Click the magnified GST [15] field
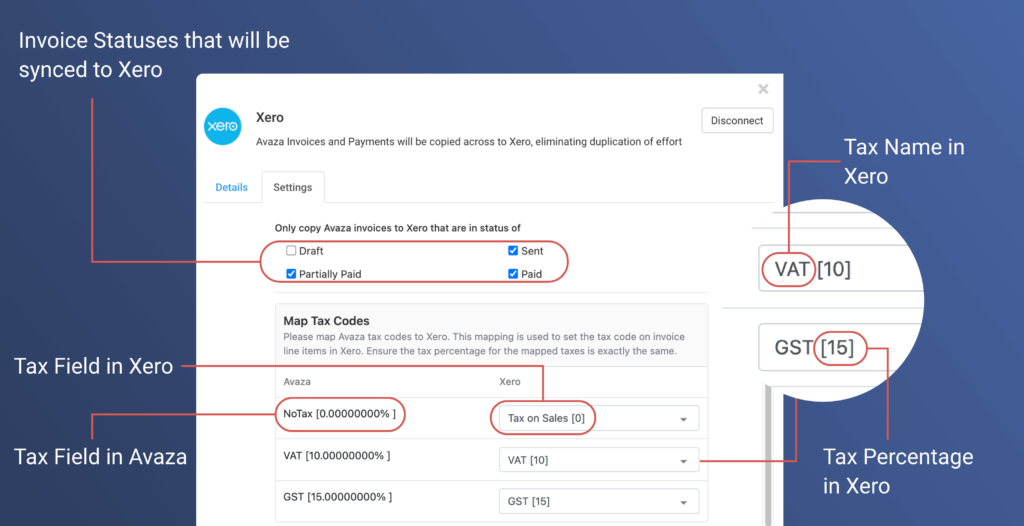 click(840, 348)
